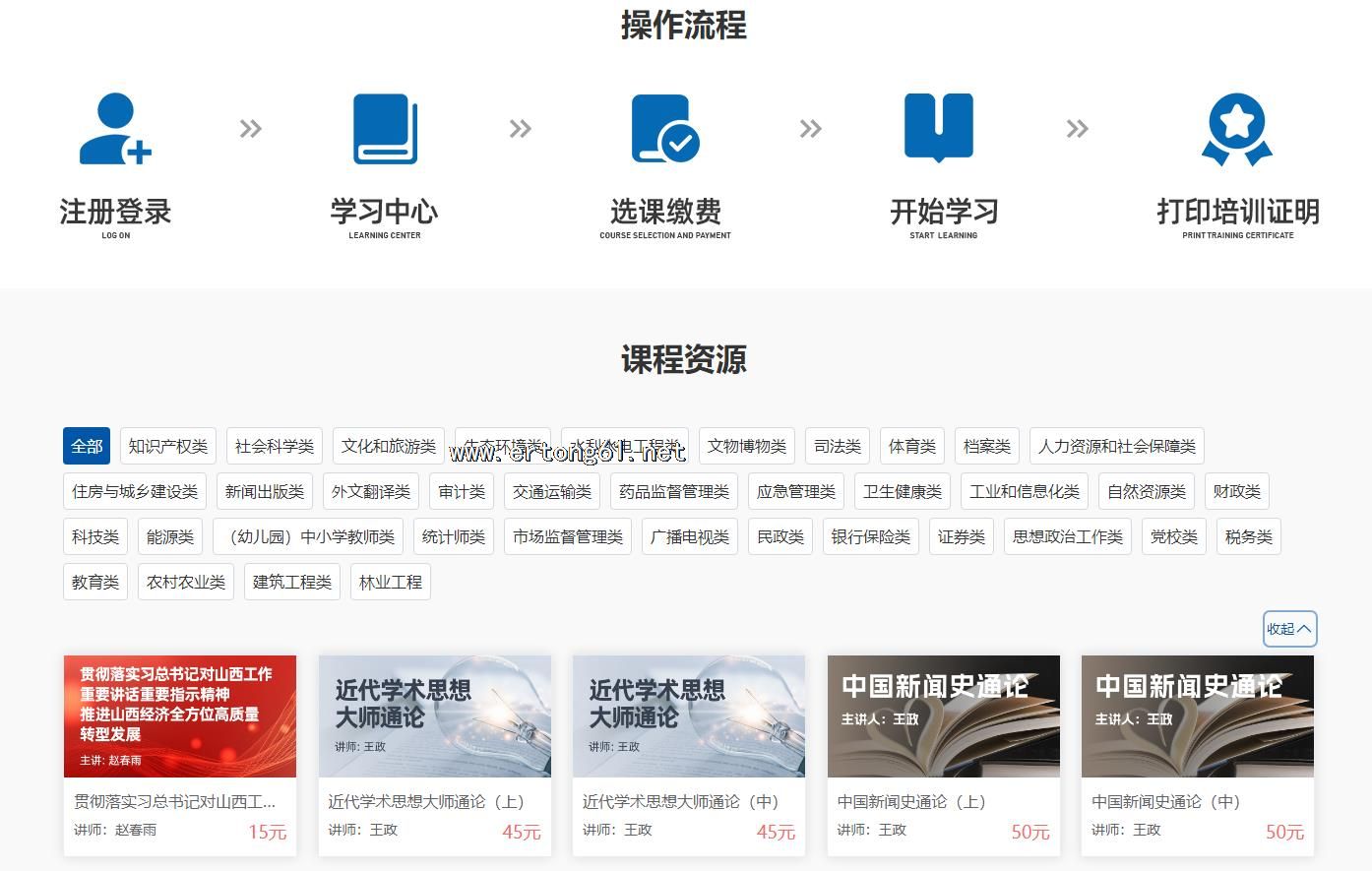This screenshot has height=871, width=1372.
Task: Select the 全部 category tab
Action: coord(87,446)
